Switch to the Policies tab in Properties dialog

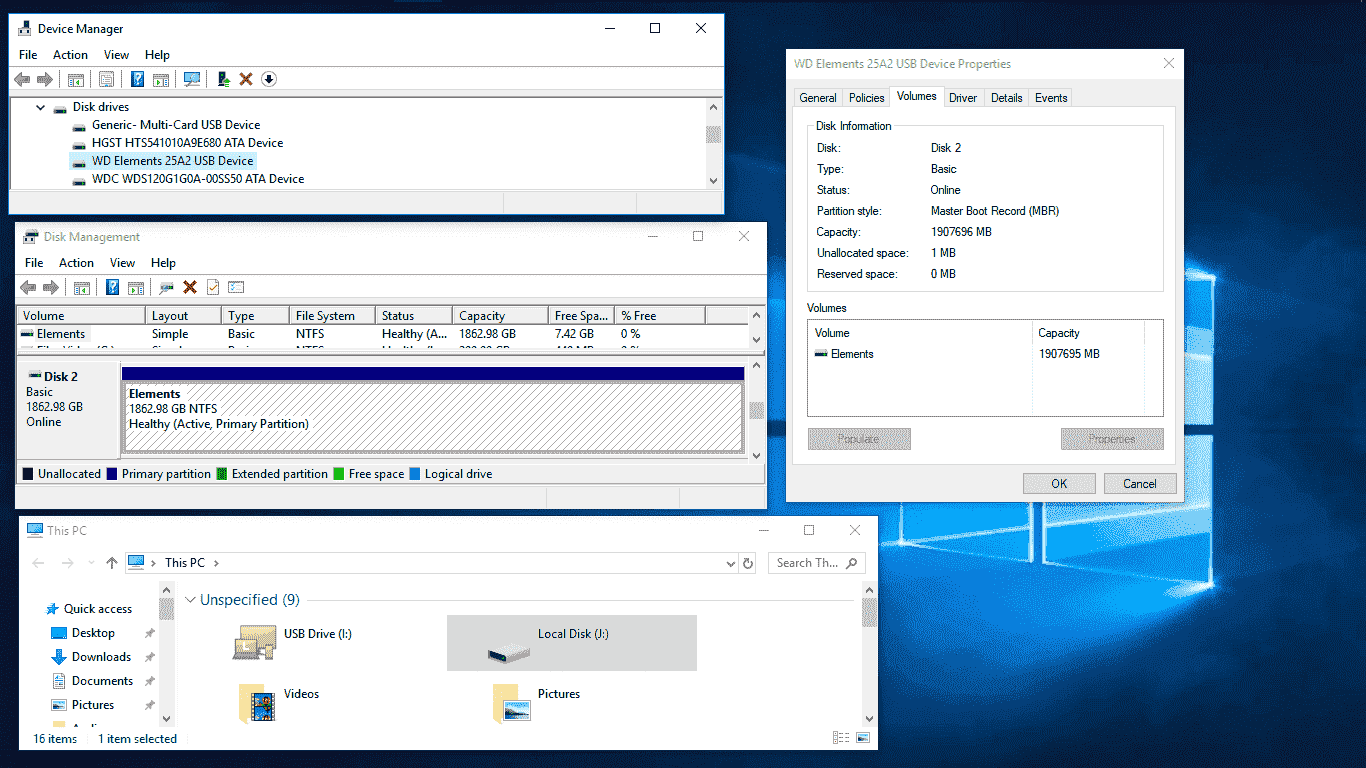click(866, 98)
